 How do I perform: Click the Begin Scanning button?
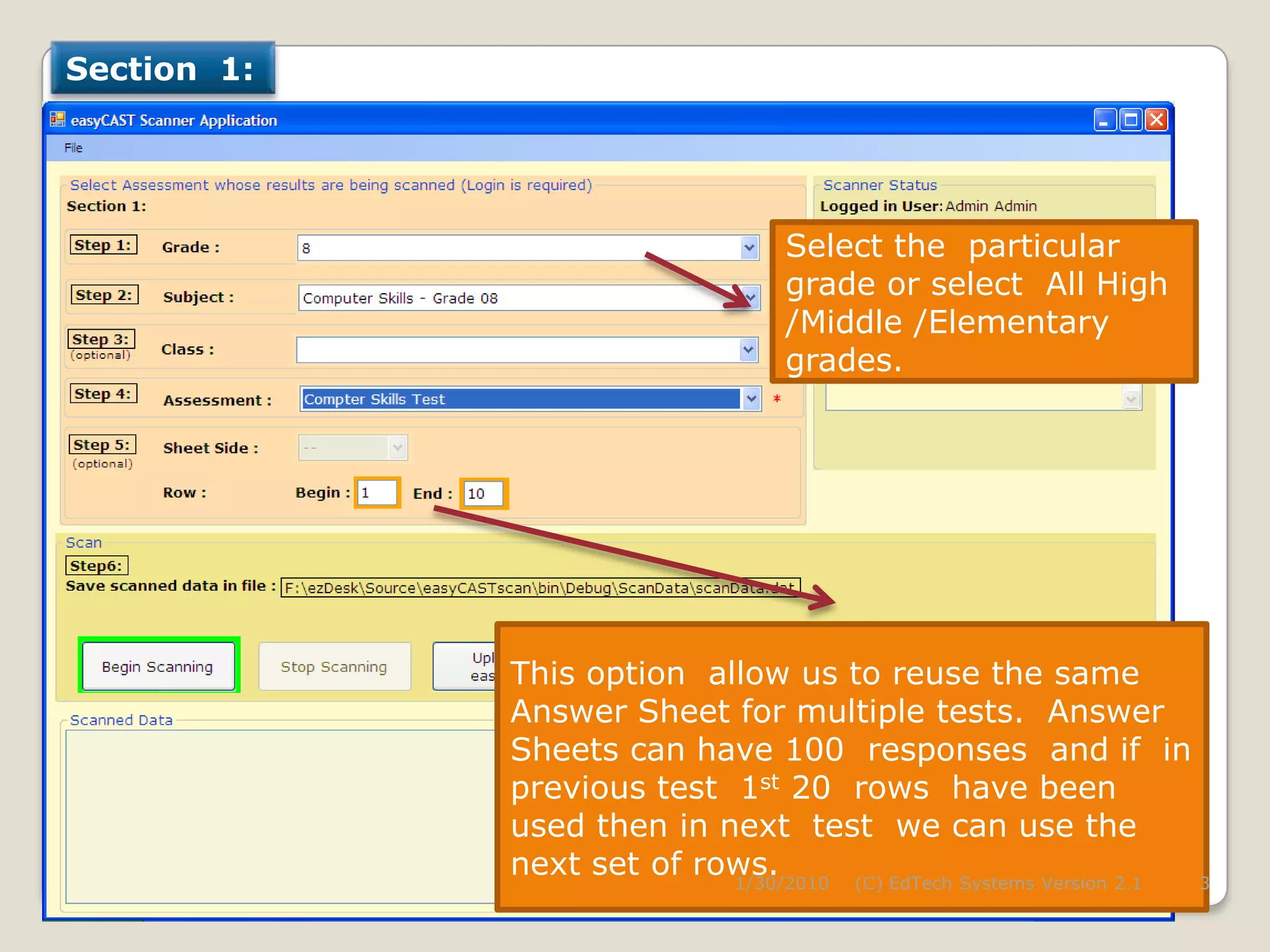[158, 666]
